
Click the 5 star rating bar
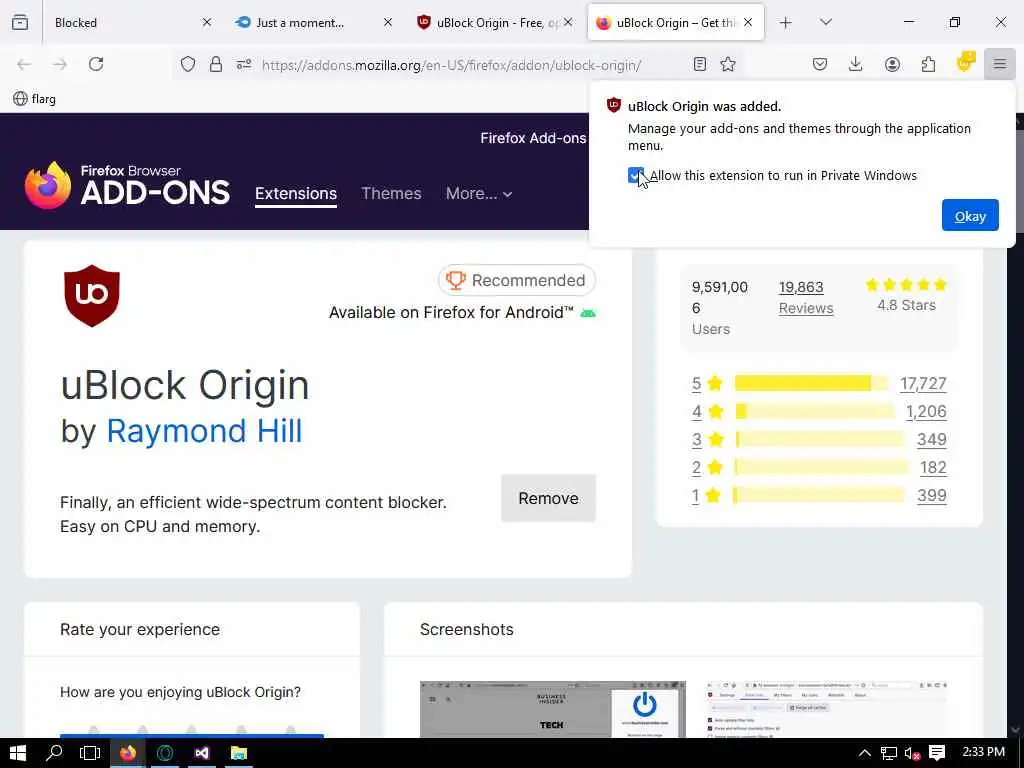tap(811, 383)
